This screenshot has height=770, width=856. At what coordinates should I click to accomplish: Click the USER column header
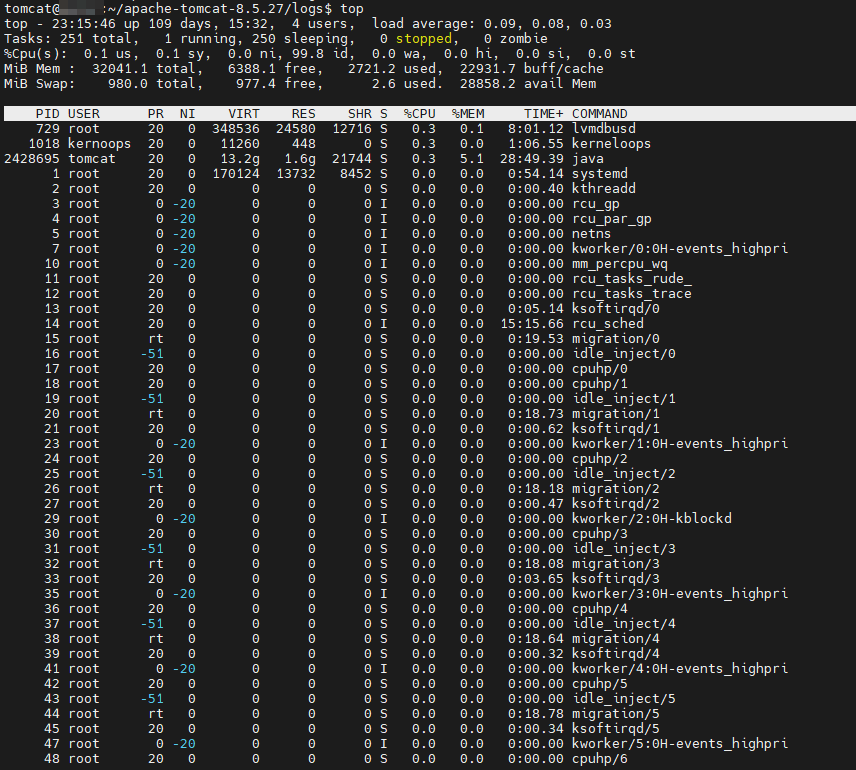(84, 114)
